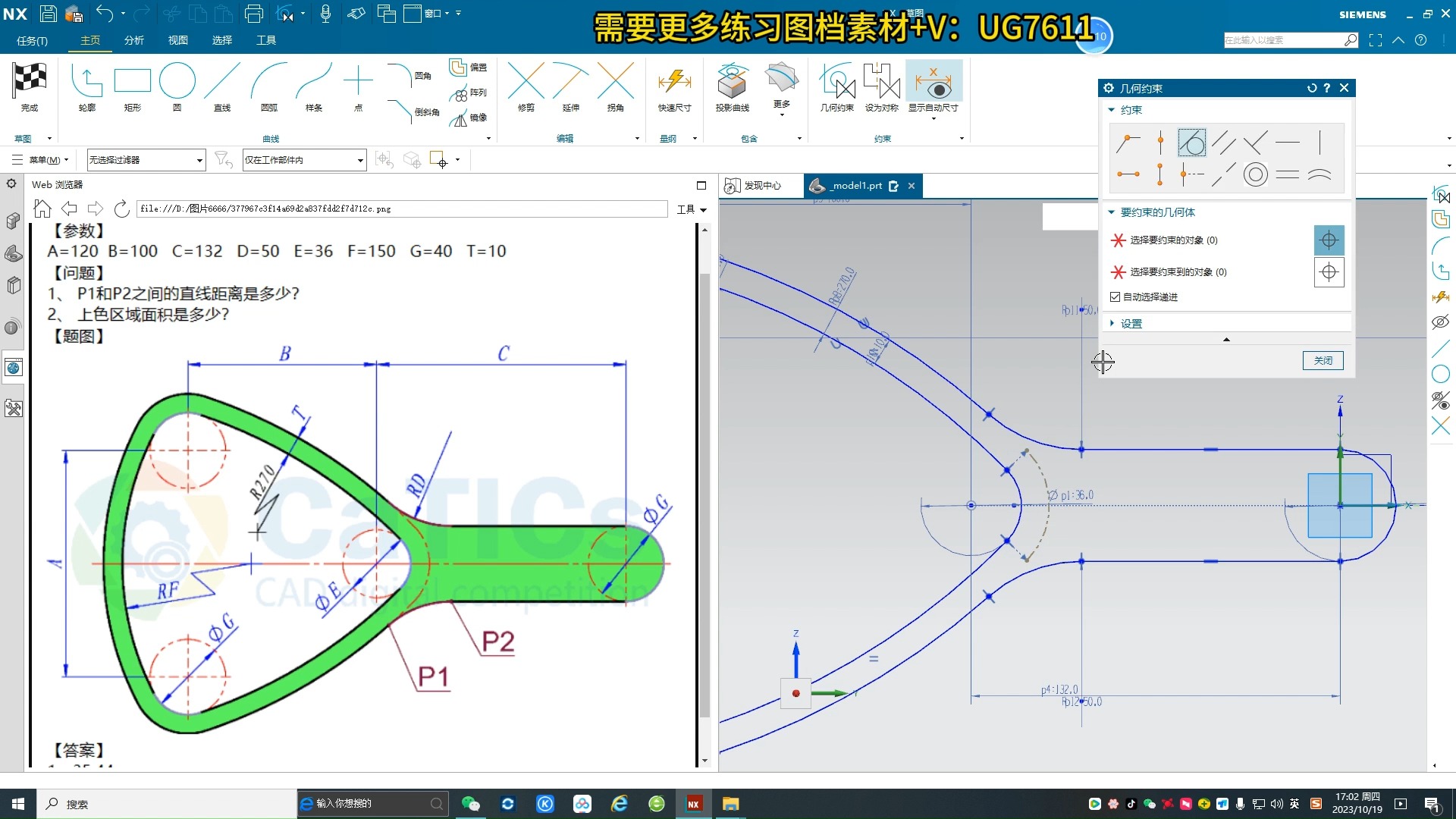Select the 点 point tool

click(x=358, y=82)
